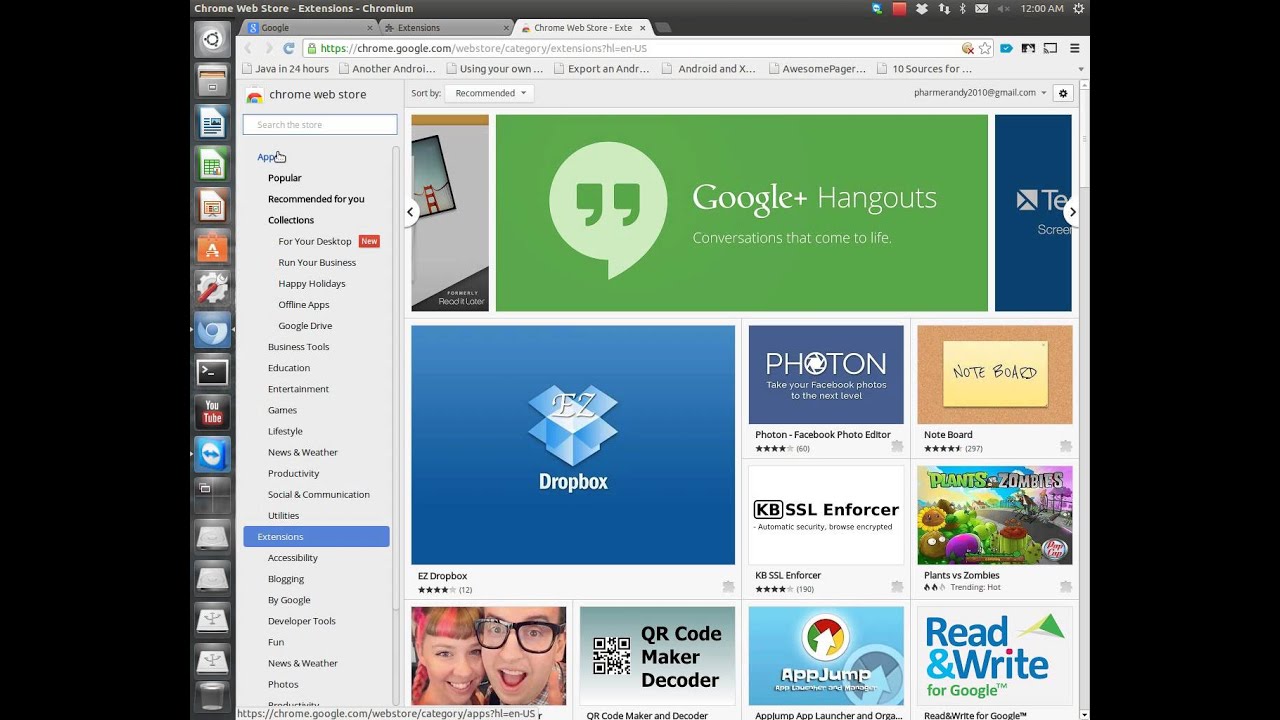Select Apps category in sidebar

pyautogui.click(x=266, y=157)
